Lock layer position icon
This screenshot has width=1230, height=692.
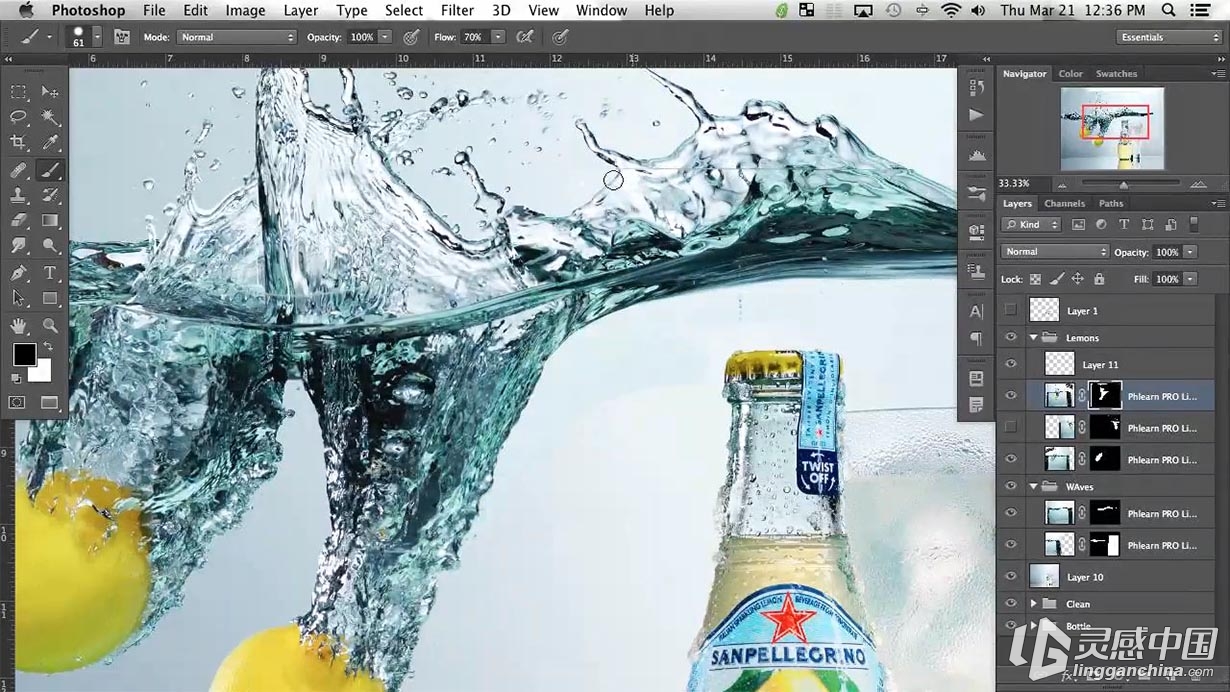1077,279
